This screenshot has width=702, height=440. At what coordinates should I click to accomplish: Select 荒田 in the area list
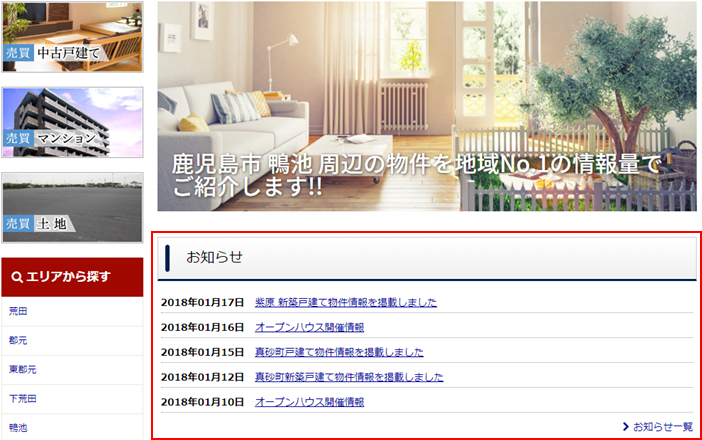(x=18, y=311)
